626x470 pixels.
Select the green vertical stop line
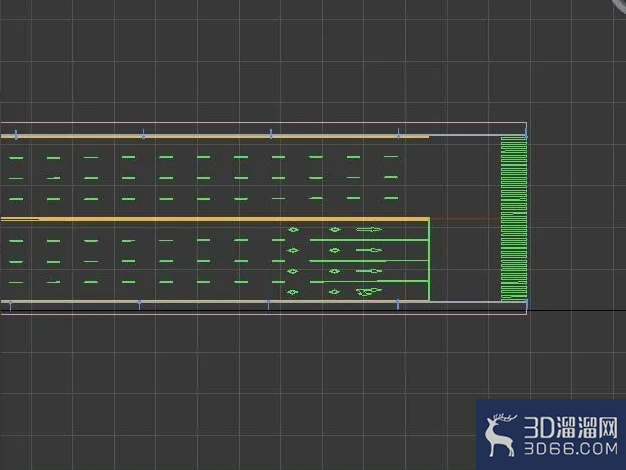click(429, 259)
